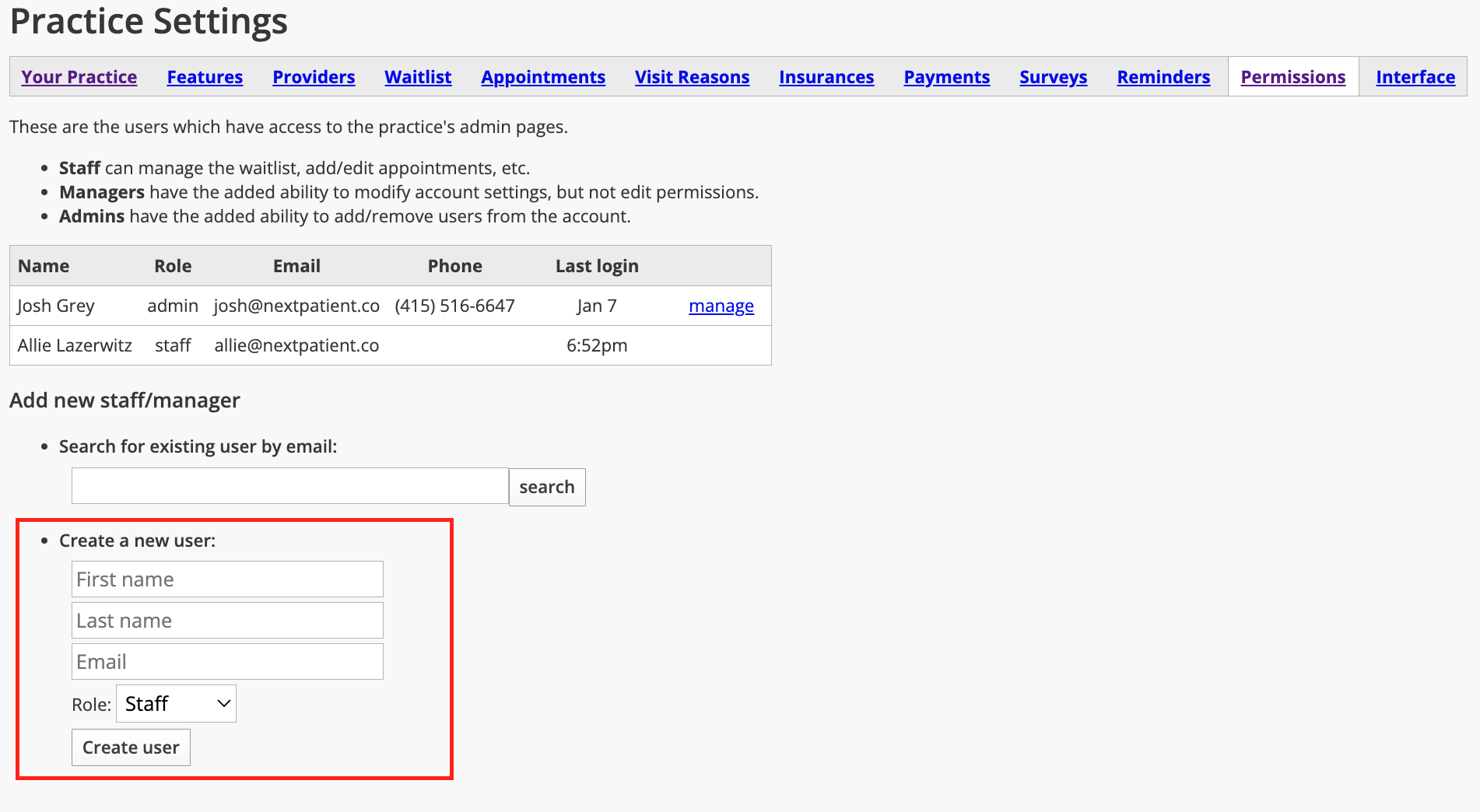Viewport: 1480px width, 812px height.
Task: Click the manage link for Josh Grey
Action: click(721, 306)
